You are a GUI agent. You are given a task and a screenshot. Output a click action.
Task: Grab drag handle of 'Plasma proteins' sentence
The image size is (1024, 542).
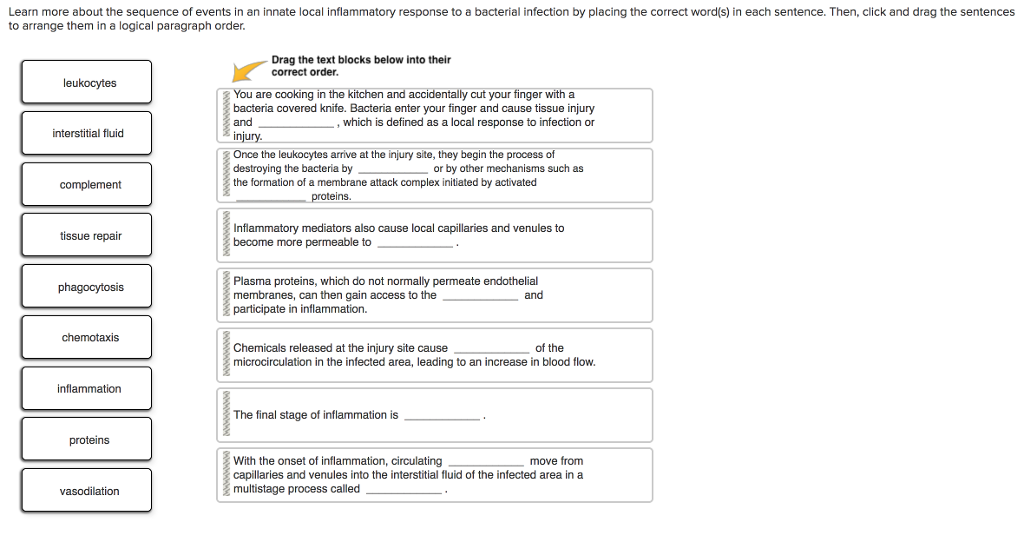pos(225,295)
